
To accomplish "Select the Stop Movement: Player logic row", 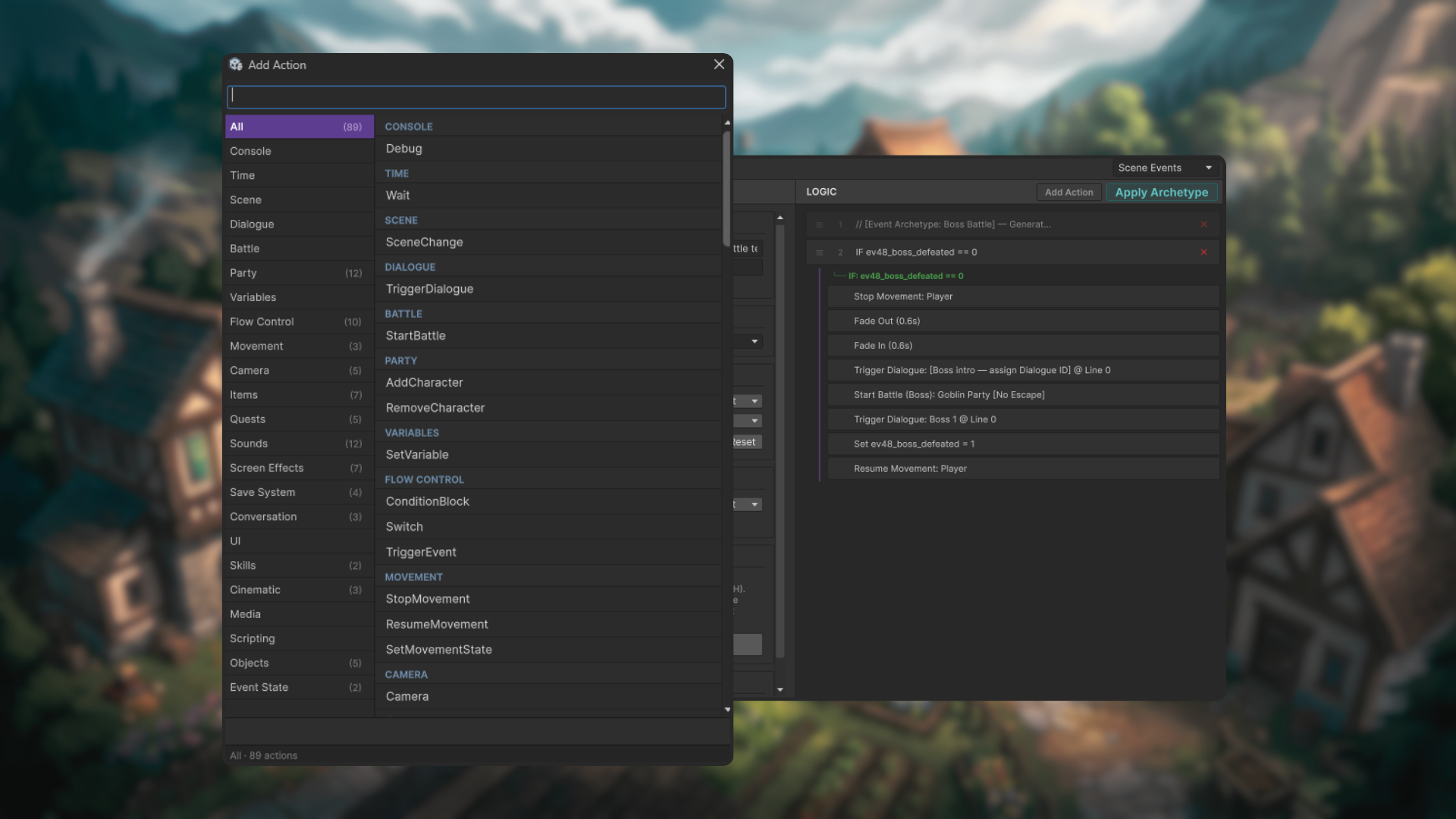I will tap(1023, 297).
